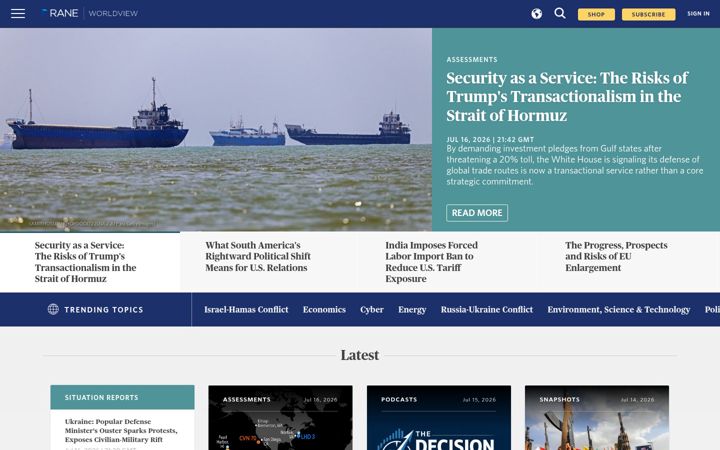Open the search magnifier icon
Screen dimensions: 720x450
pyautogui.click(x=560, y=13)
